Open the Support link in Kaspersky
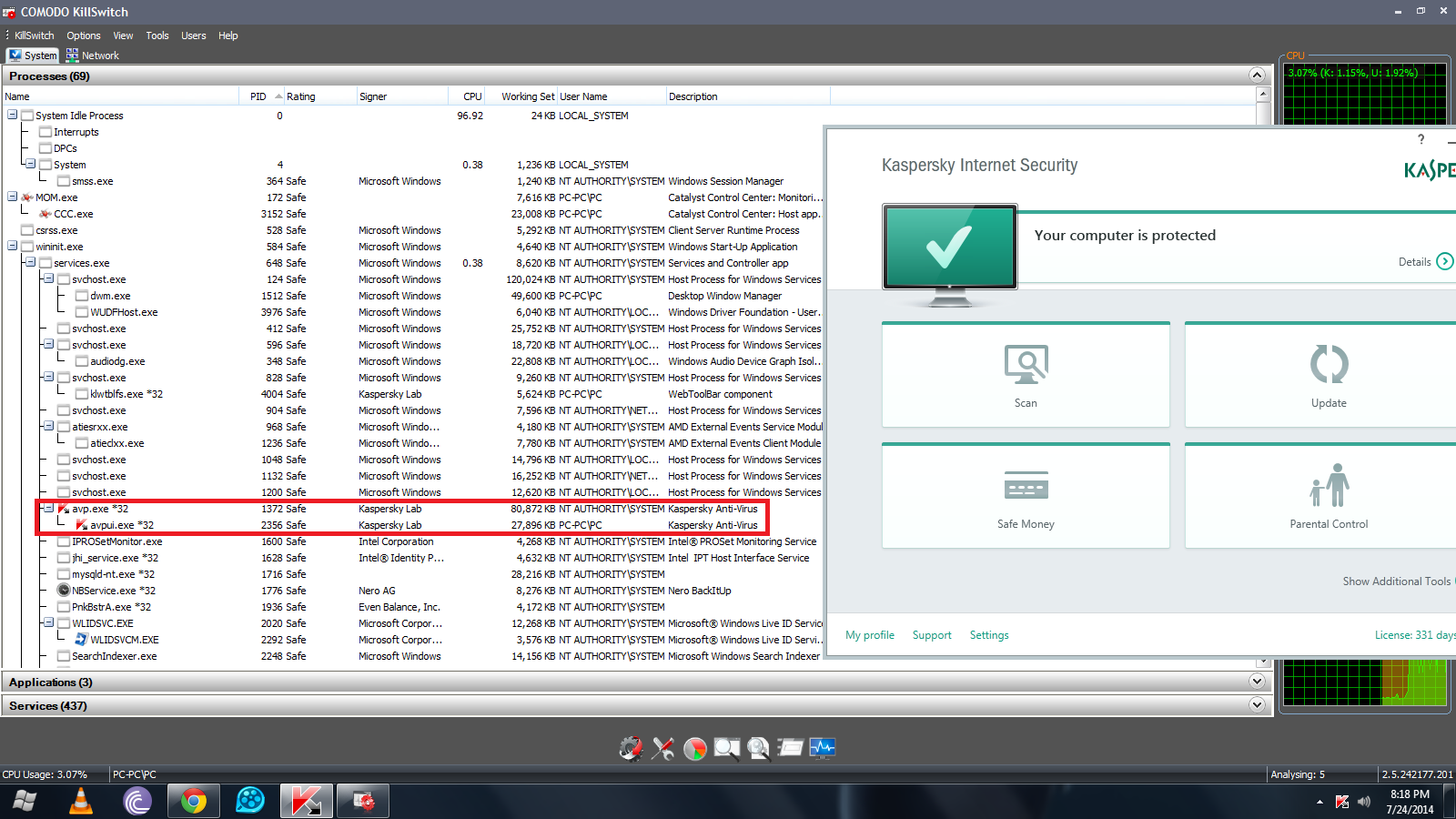This screenshot has height=819, width=1456. coord(932,635)
